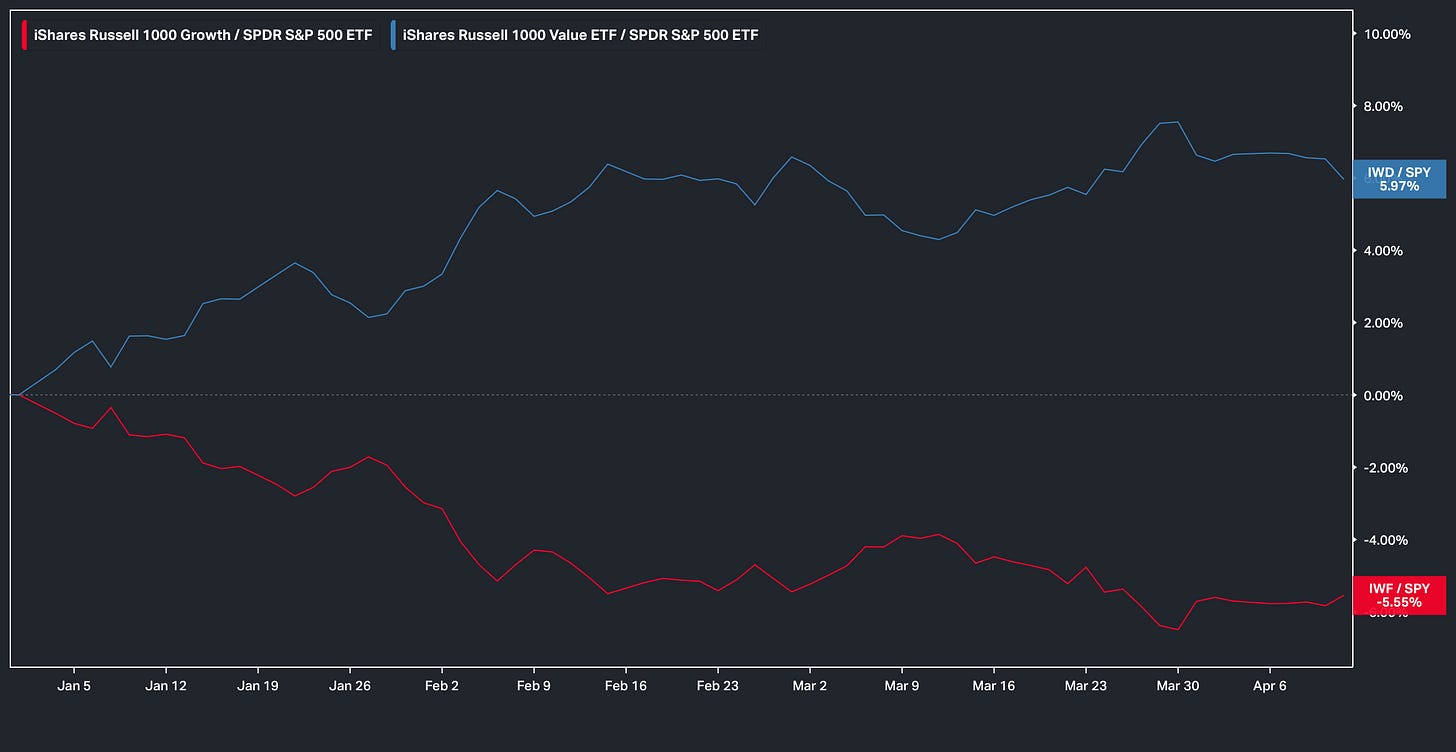Click the Mar 2 date label

(809, 686)
